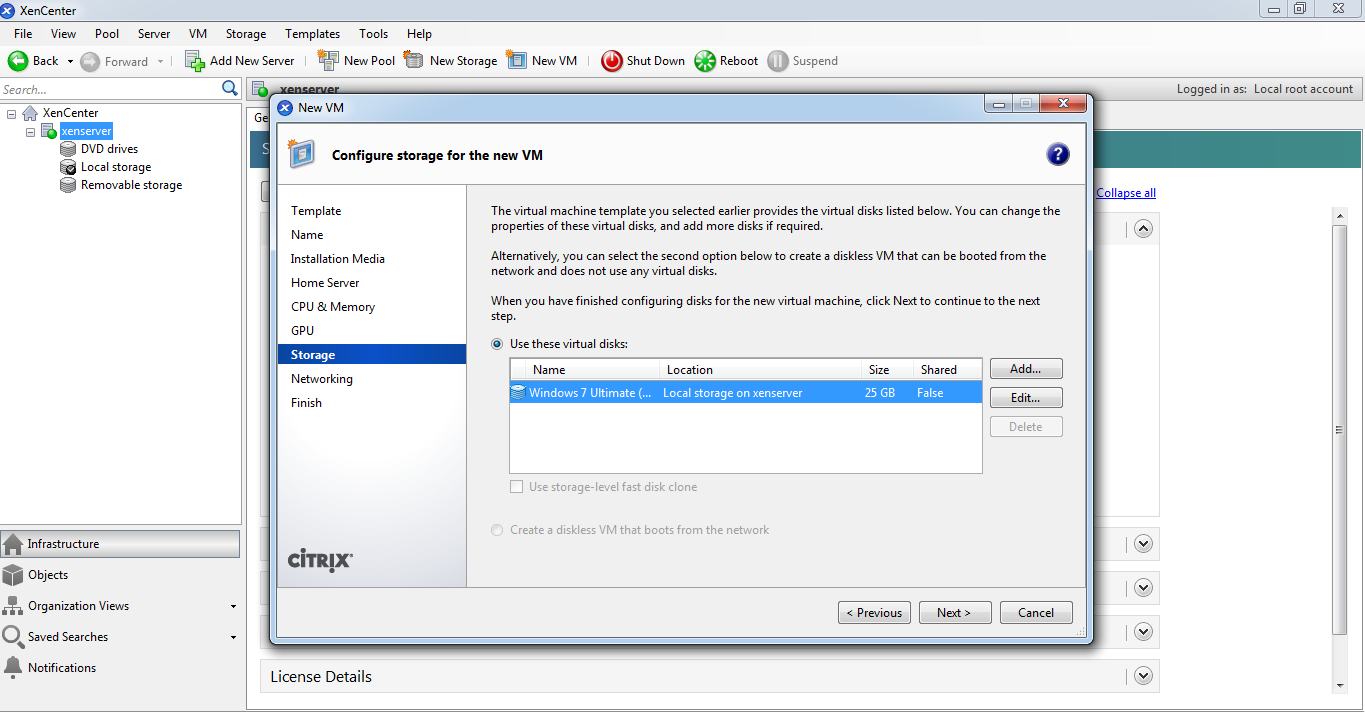Click the New VM toolbar icon
Screen dimensions: 1365x712
pyautogui.click(x=516, y=61)
